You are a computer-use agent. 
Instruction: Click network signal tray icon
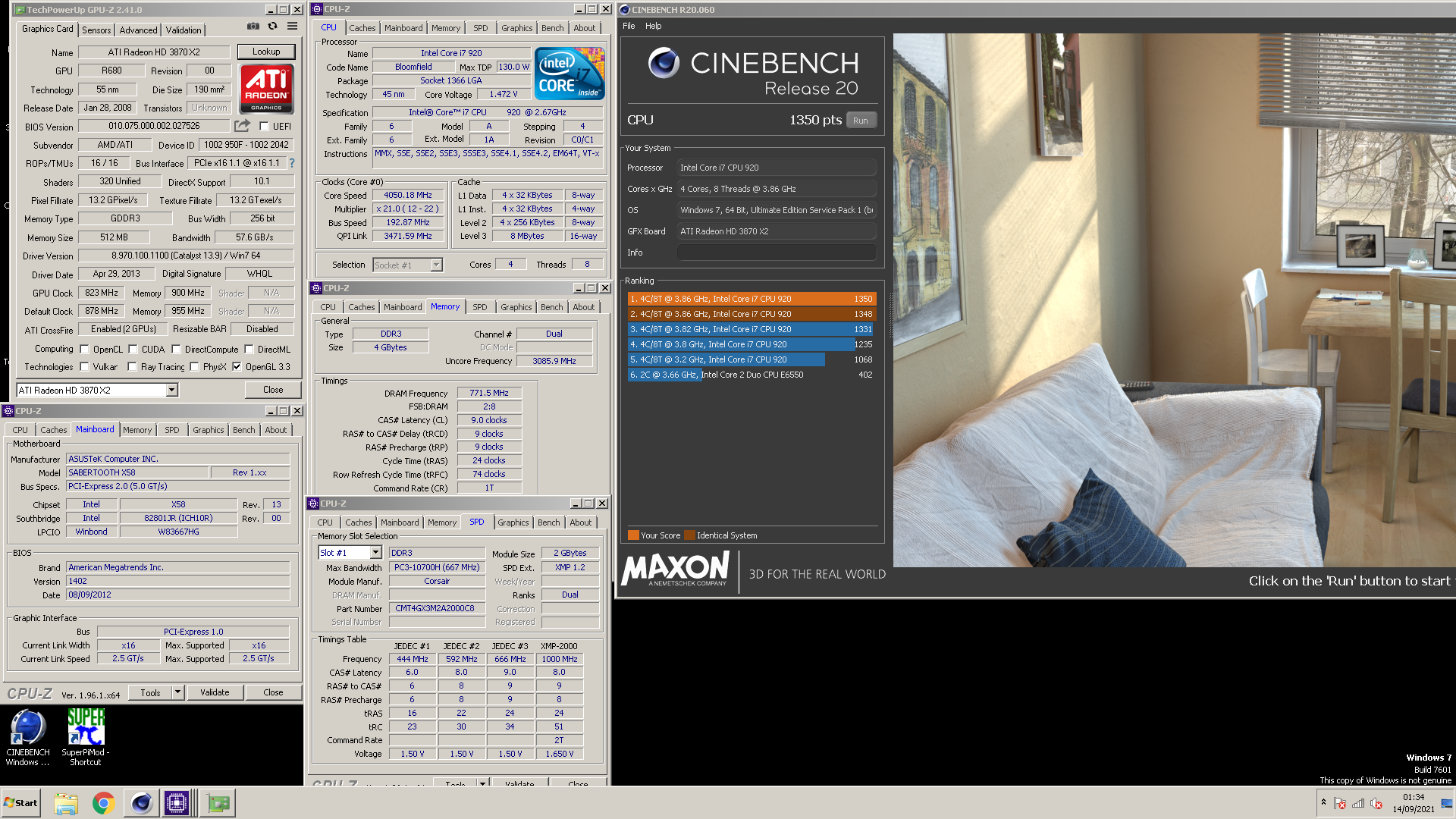(1358, 803)
